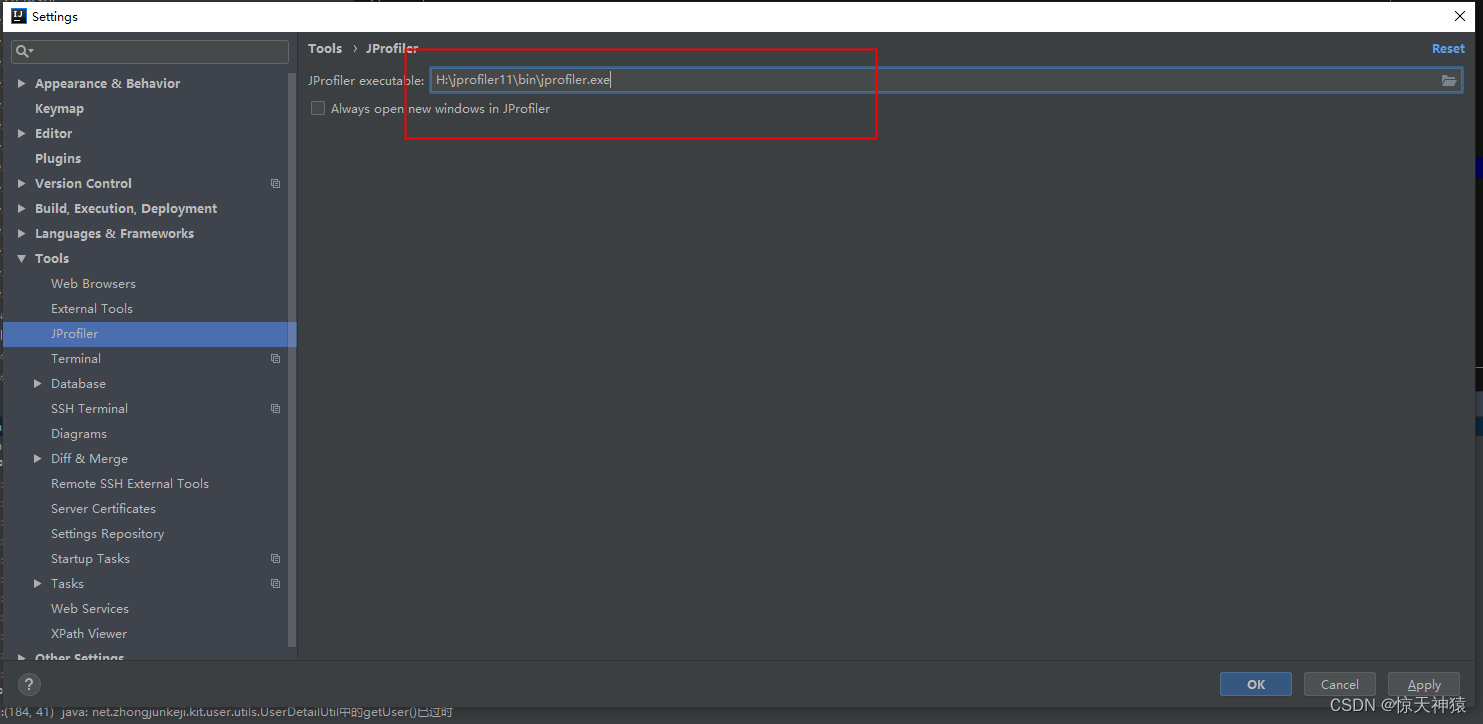This screenshot has height=724, width=1483.
Task: Click the project-level icon beside Terminal
Action: click(276, 359)
